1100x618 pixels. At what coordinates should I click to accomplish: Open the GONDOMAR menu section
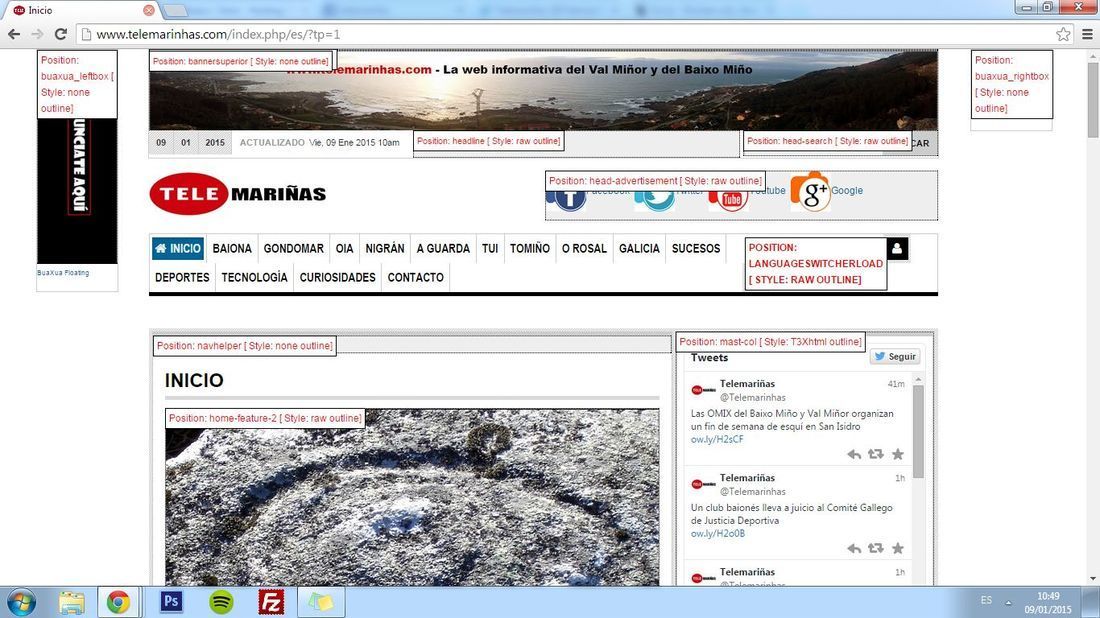293,248
